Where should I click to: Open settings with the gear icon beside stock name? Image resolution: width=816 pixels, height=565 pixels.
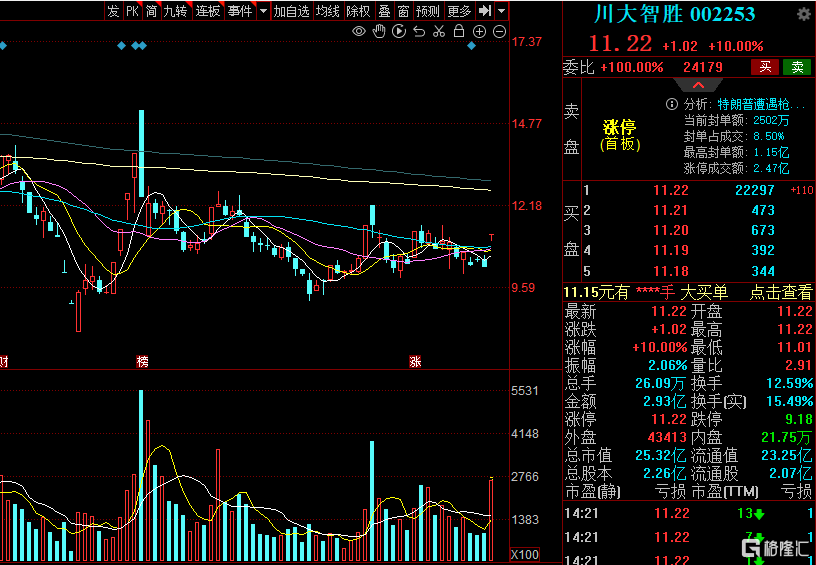[804, 14]
